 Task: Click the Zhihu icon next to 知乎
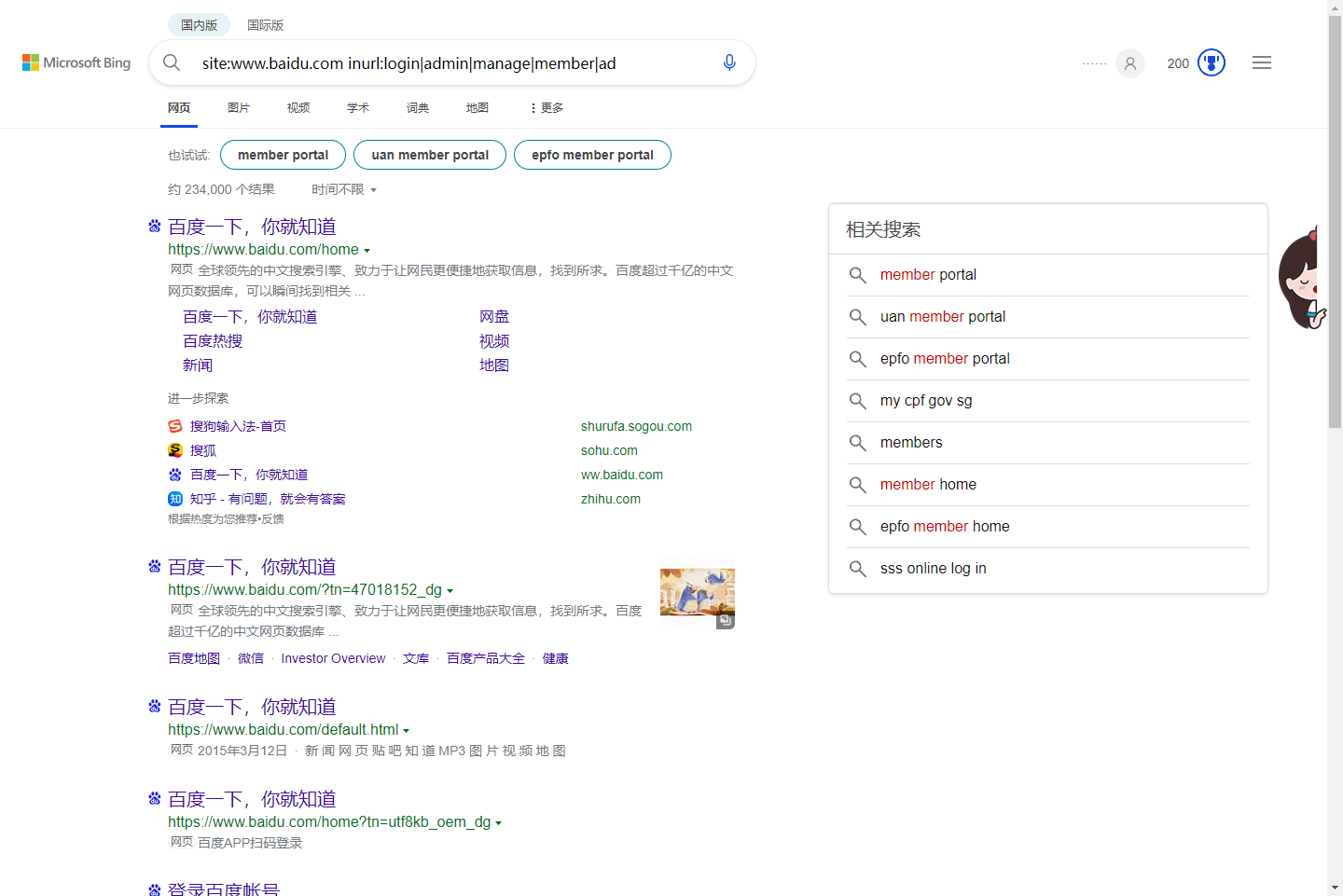[x=175, y=499]
